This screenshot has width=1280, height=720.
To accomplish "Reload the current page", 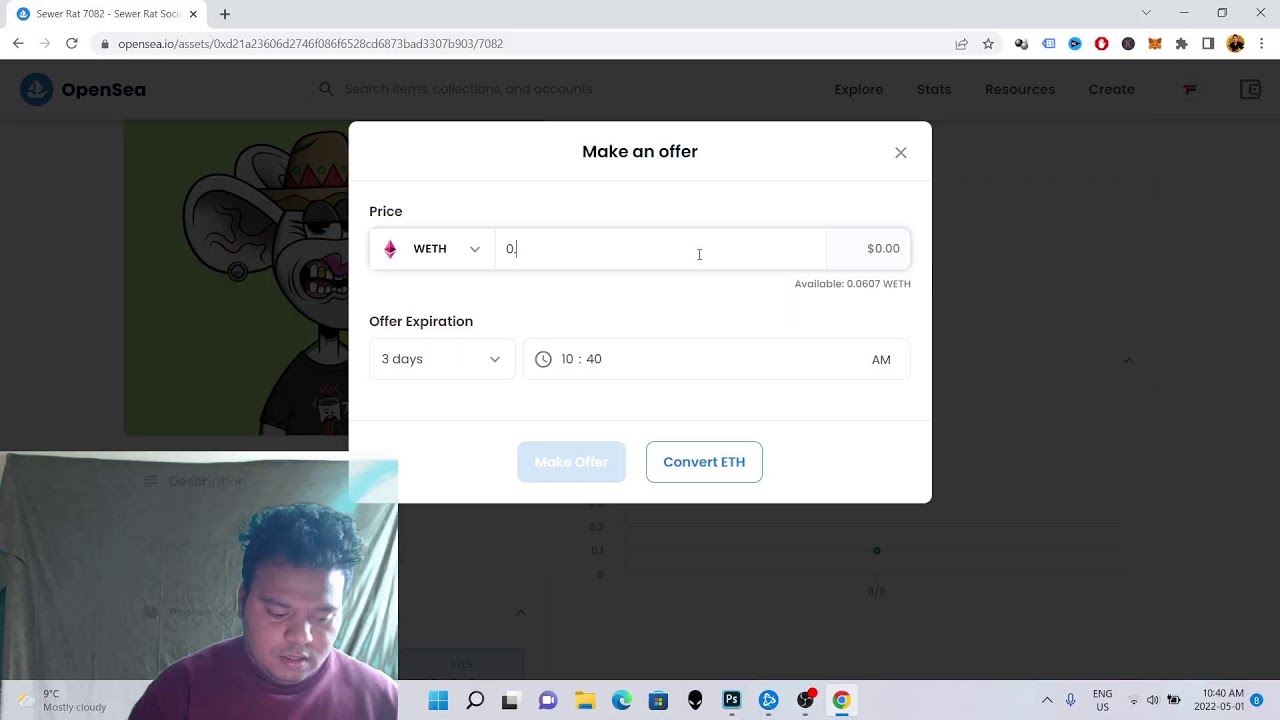I will [x=72, y=44].
